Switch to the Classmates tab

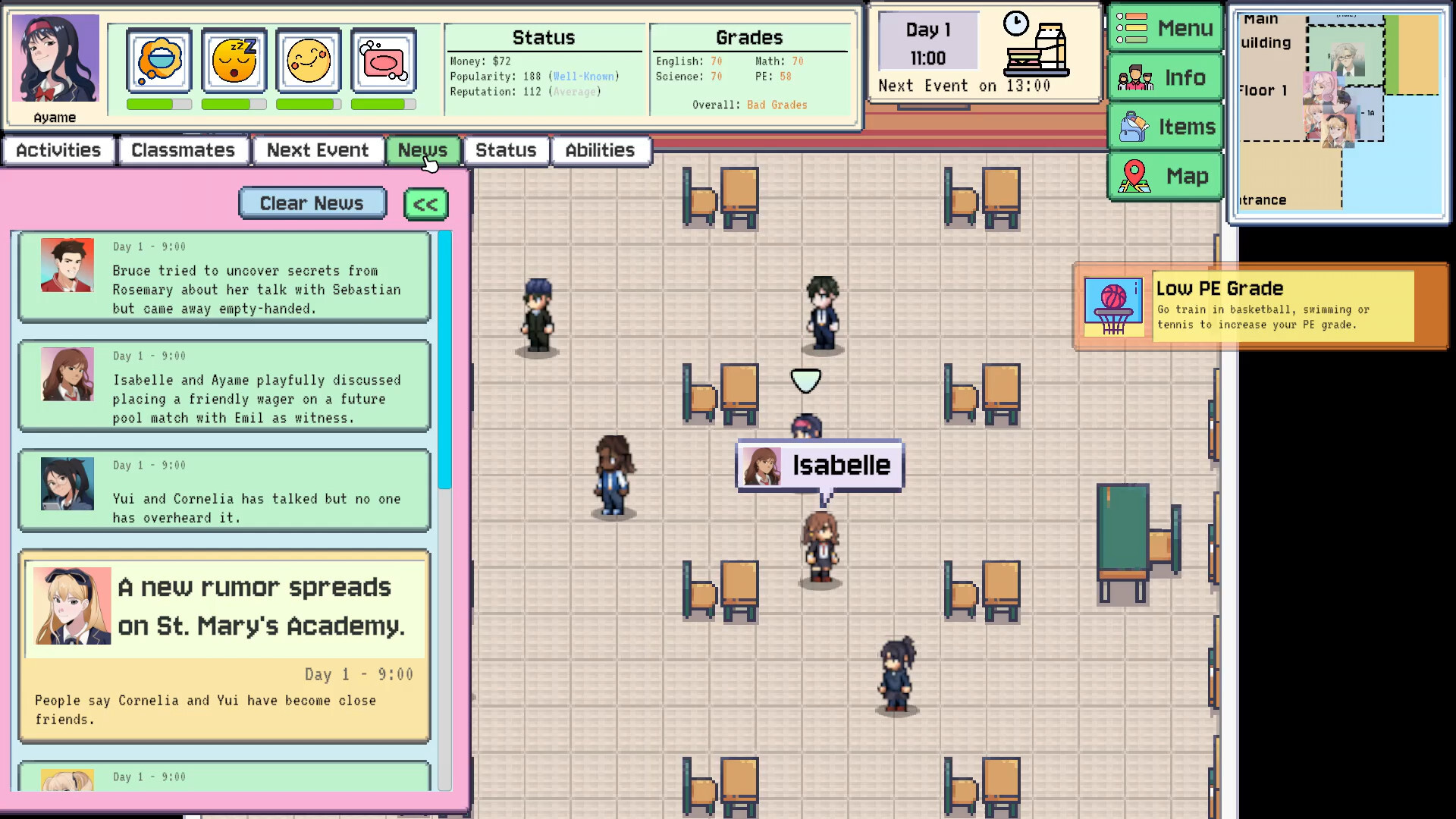pos(183,150)
